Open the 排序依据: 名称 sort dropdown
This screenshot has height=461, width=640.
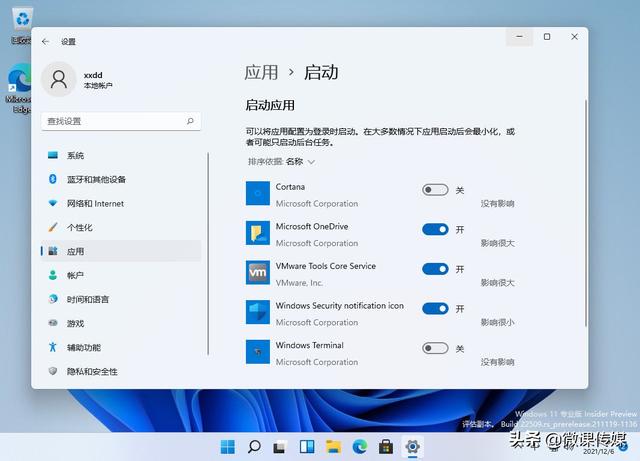[x=281, y=162]
